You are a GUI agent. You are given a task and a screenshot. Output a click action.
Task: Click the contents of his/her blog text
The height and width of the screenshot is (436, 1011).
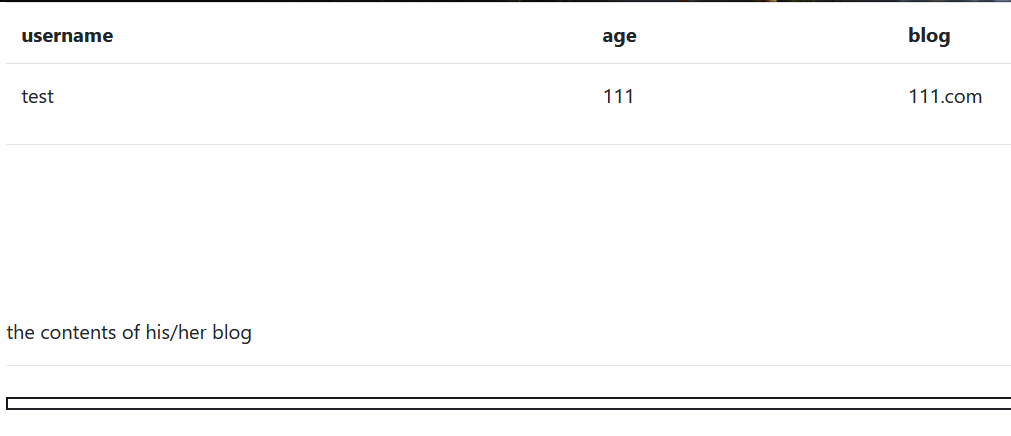(129, 333)
